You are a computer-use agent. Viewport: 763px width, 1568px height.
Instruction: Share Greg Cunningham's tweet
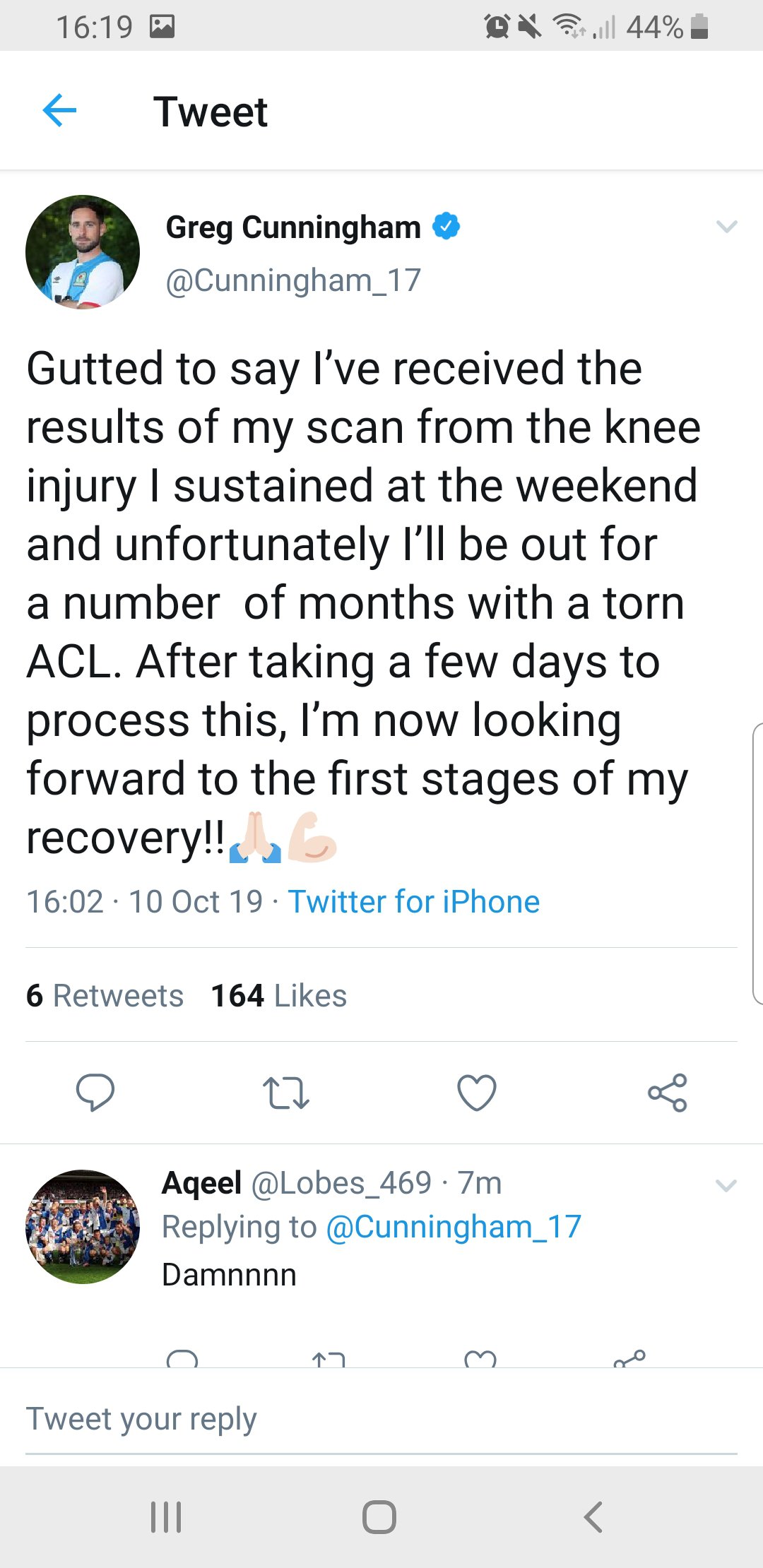pos(668,1092)
